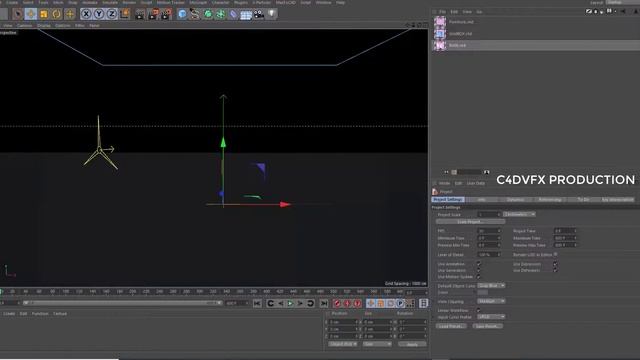Activate the Rotate tool

57,14
